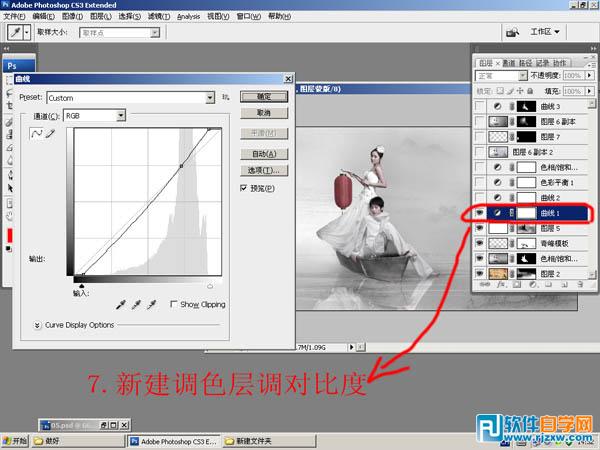
Task: Click Layers panel scrollbar down arrow
Action: coord(592,274)
